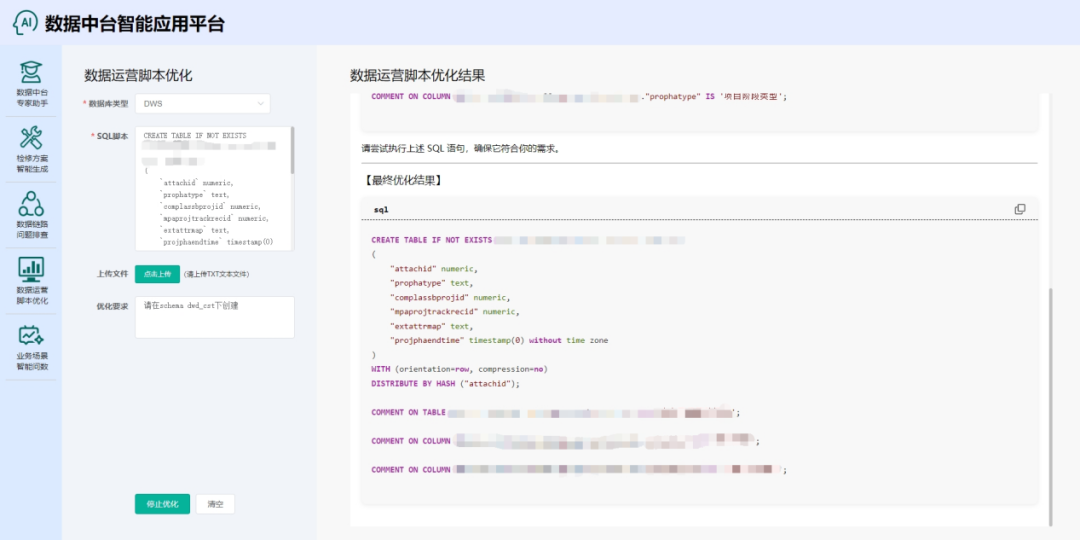This screenshot has height=540, width=1080.
Task: Click the 数据中台智能应用平台 title
Action: click(134, 23)
